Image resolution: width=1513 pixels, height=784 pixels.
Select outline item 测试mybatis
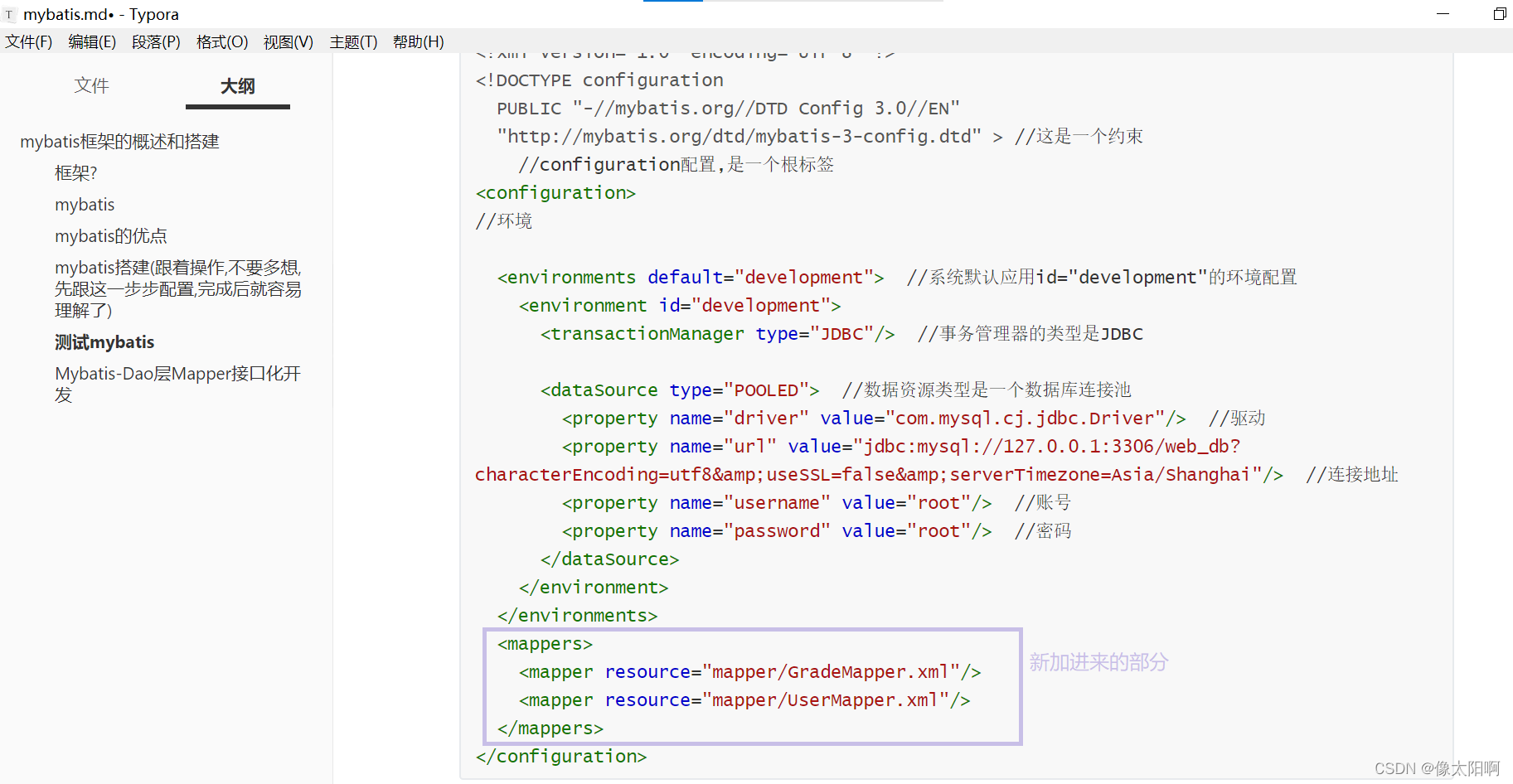[x=104, y=342]
